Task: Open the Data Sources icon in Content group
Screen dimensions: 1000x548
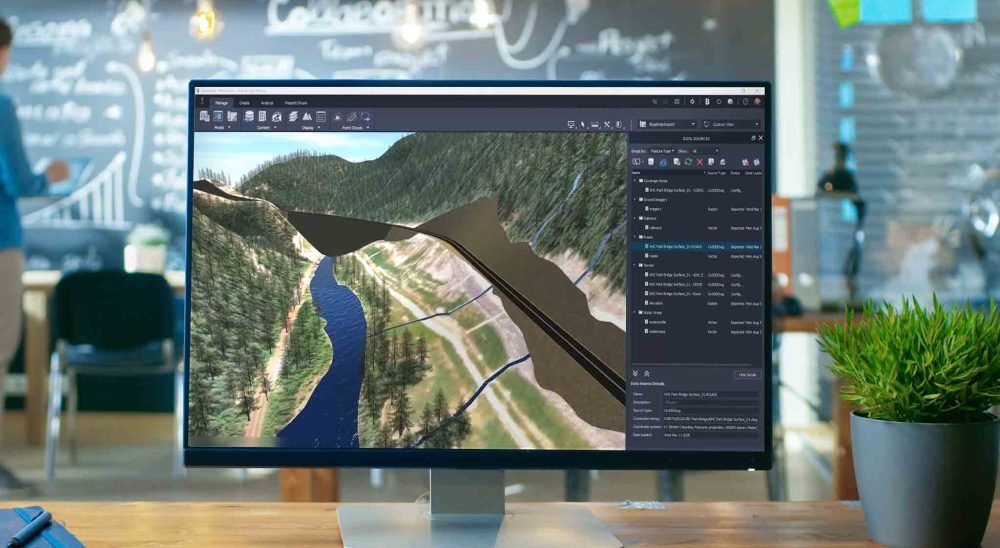Action: click(x=249, y=117)
